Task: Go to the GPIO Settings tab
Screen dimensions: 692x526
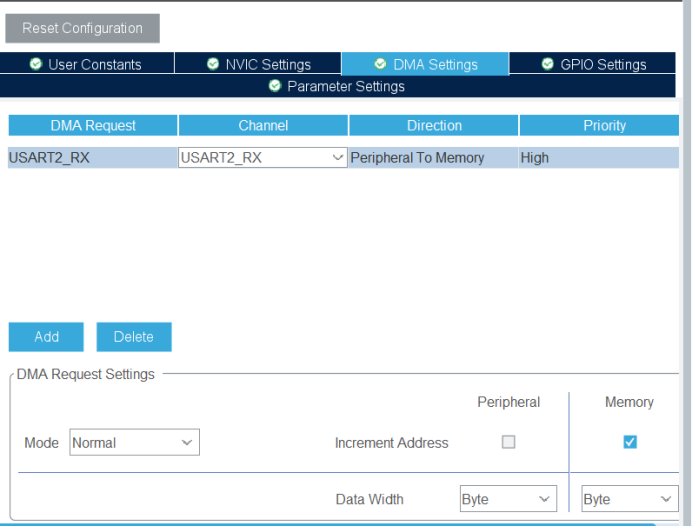Action: tap(593, 64)
